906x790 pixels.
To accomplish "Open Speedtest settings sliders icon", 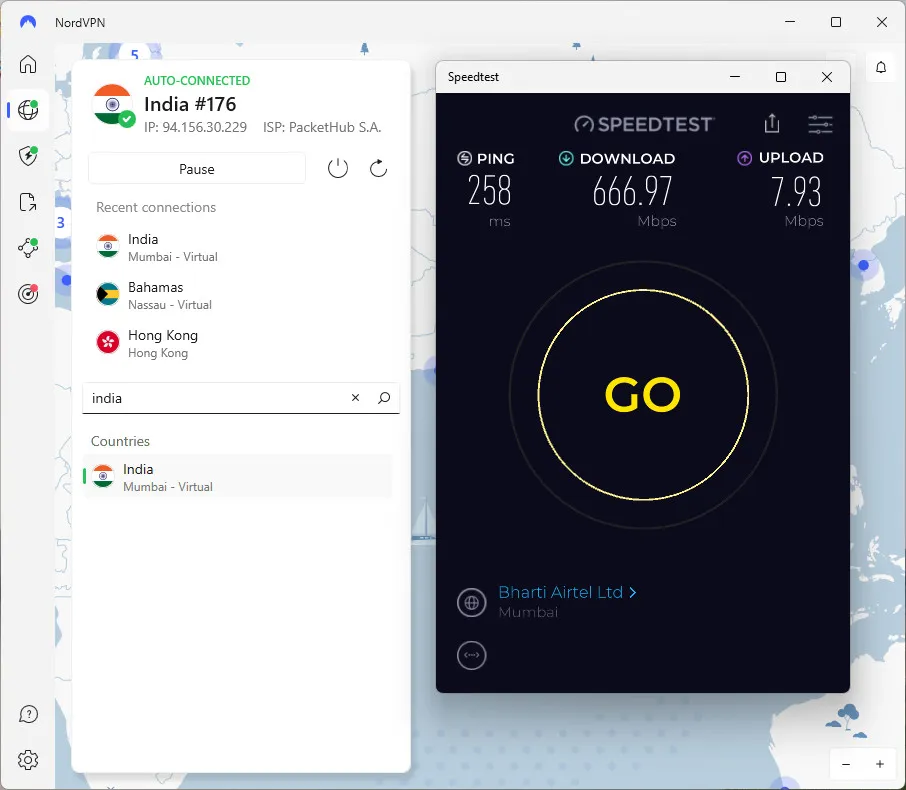I will [820, 125].
